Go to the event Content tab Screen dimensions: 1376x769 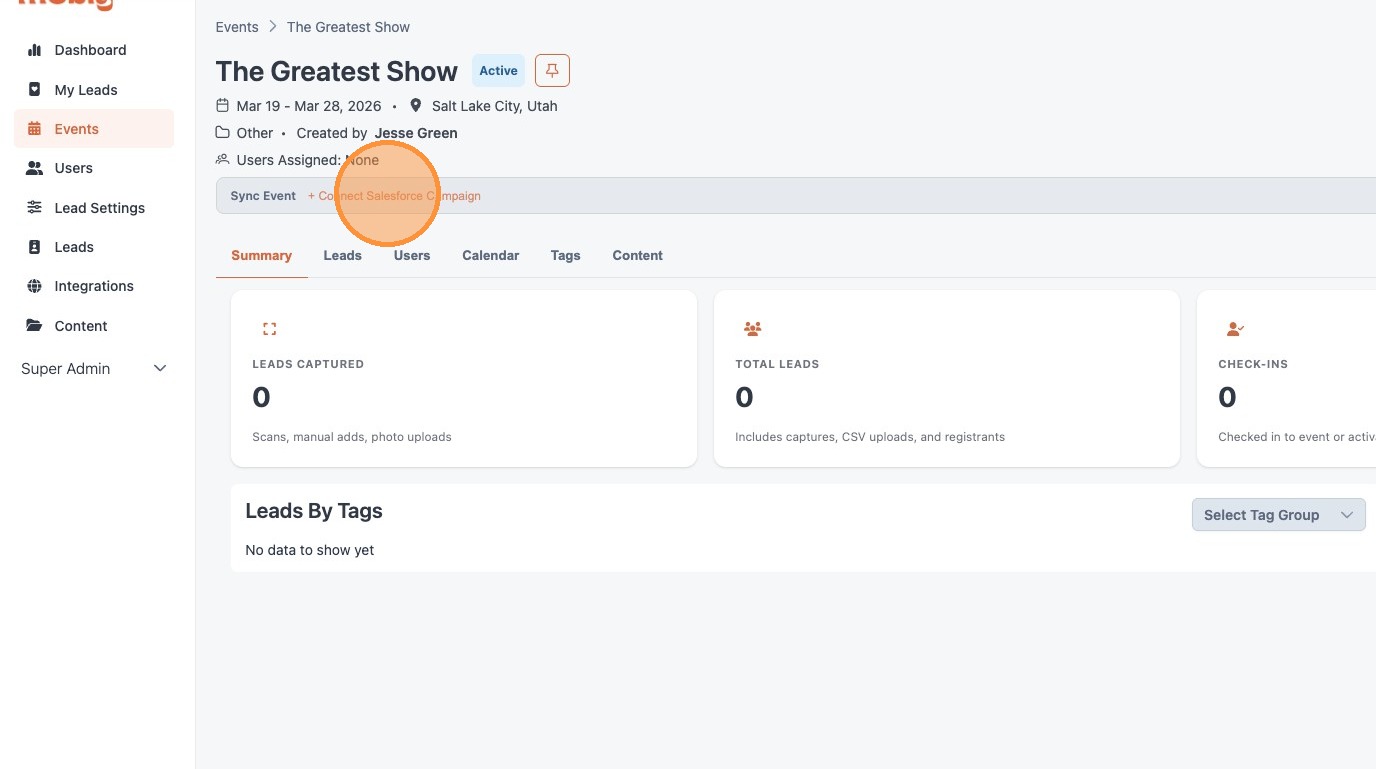[637, 256]
